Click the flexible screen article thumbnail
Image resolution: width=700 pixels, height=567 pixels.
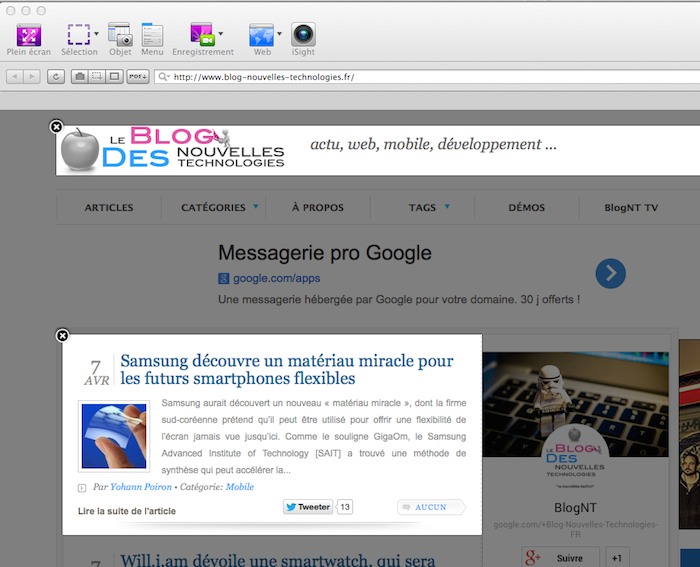114,436
